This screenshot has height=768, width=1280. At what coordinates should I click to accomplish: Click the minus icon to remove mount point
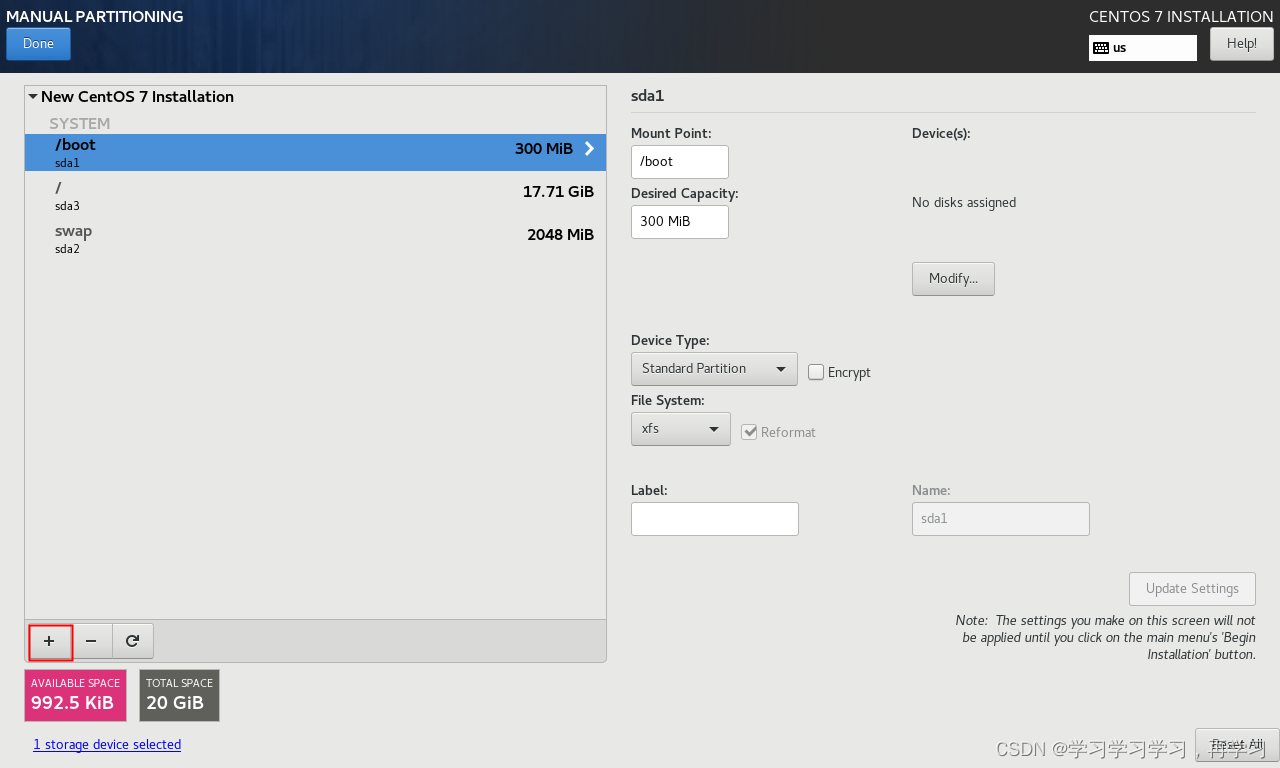91,641
